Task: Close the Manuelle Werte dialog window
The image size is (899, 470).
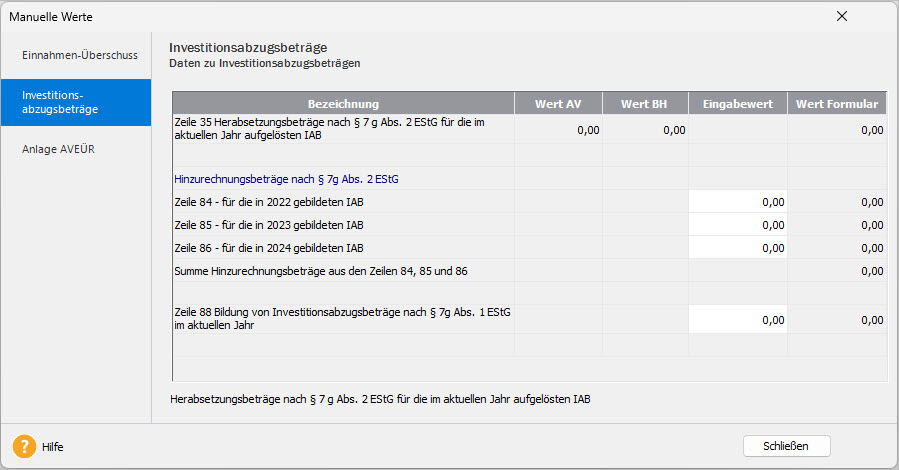Action: coord(841,16)
